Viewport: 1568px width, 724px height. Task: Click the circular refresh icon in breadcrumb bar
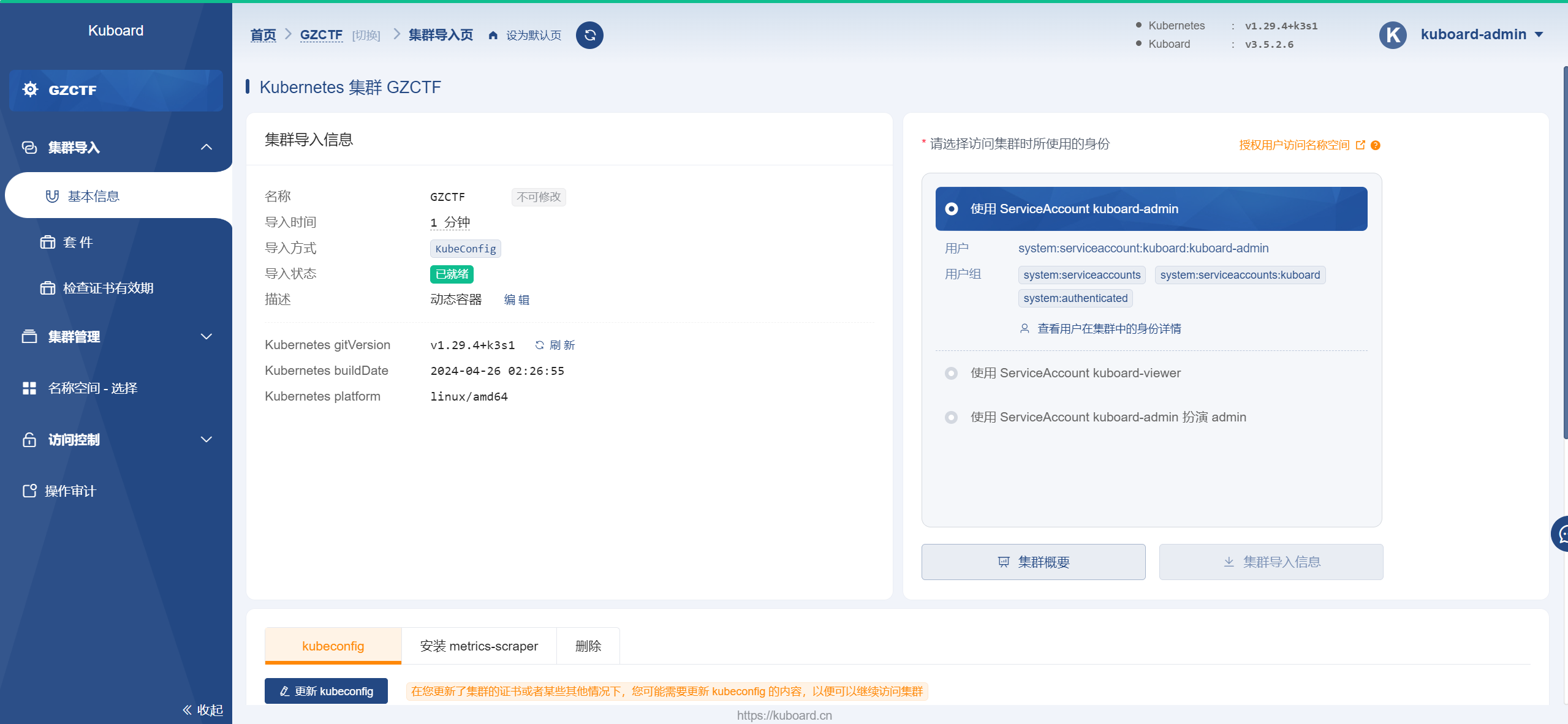[589, 36]
